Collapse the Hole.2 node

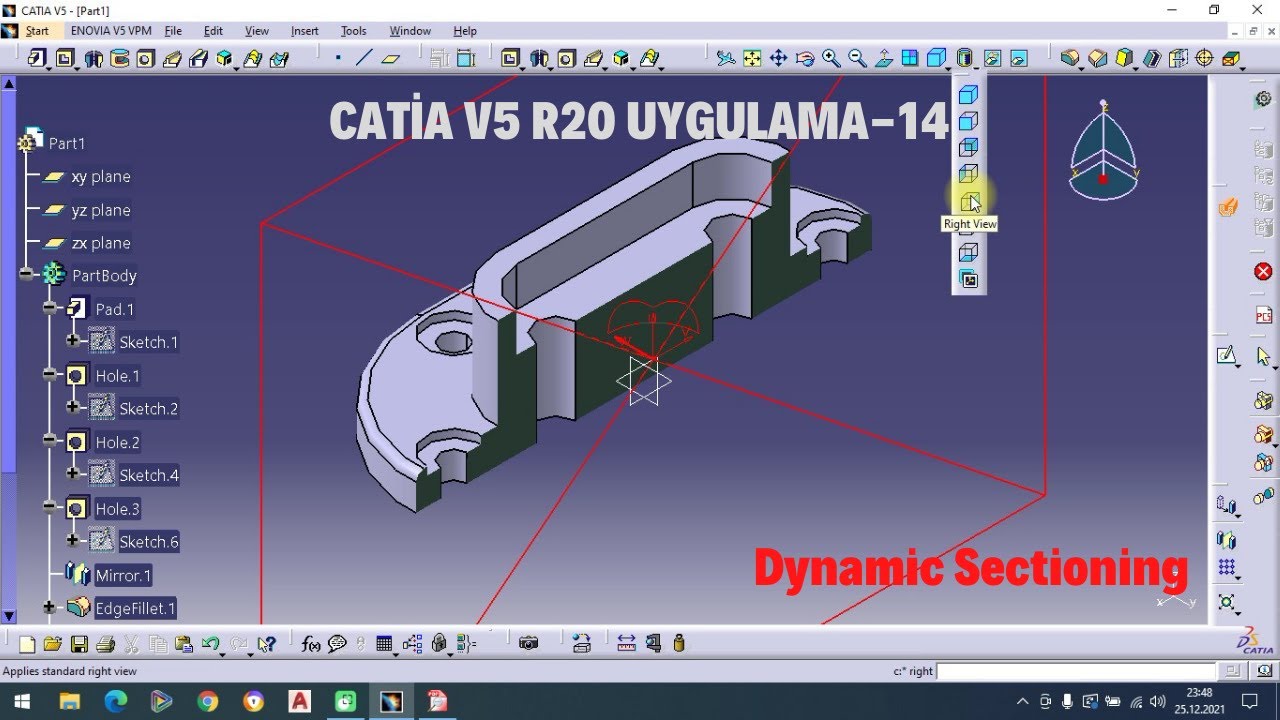pos(49,441)
